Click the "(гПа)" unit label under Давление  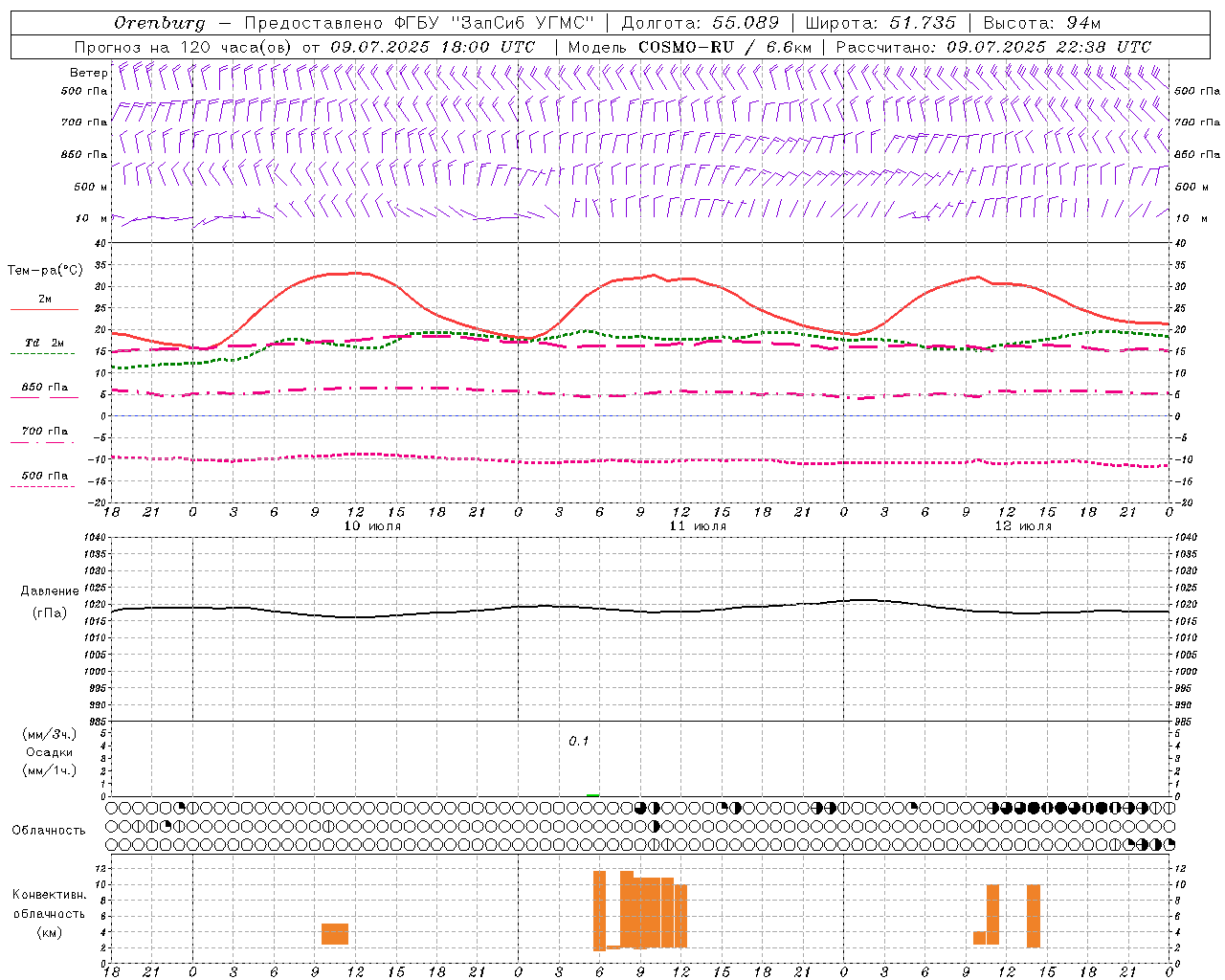[50, 613]
